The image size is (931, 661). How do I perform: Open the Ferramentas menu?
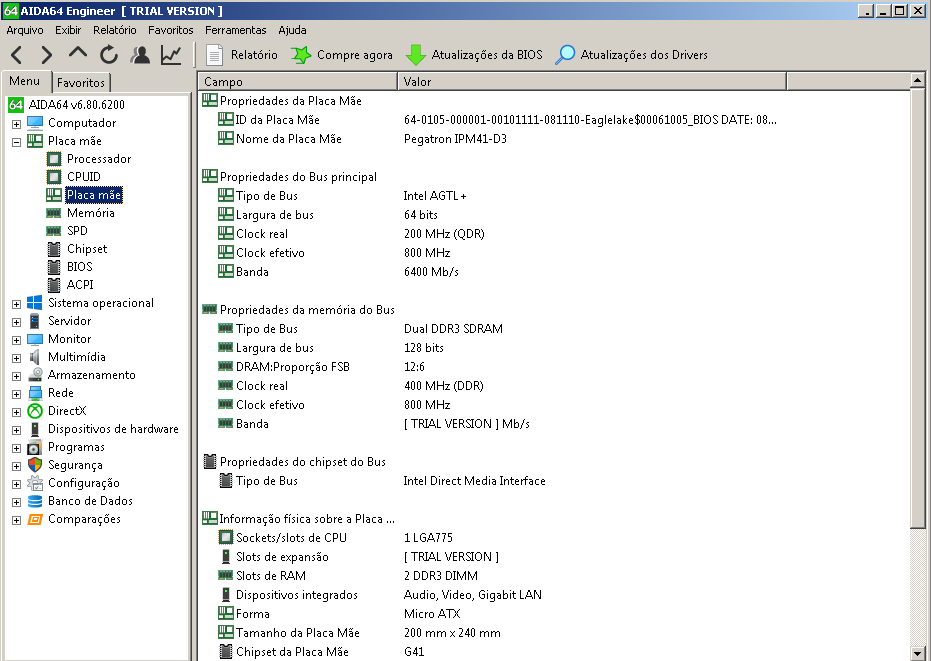click(236, 30)
